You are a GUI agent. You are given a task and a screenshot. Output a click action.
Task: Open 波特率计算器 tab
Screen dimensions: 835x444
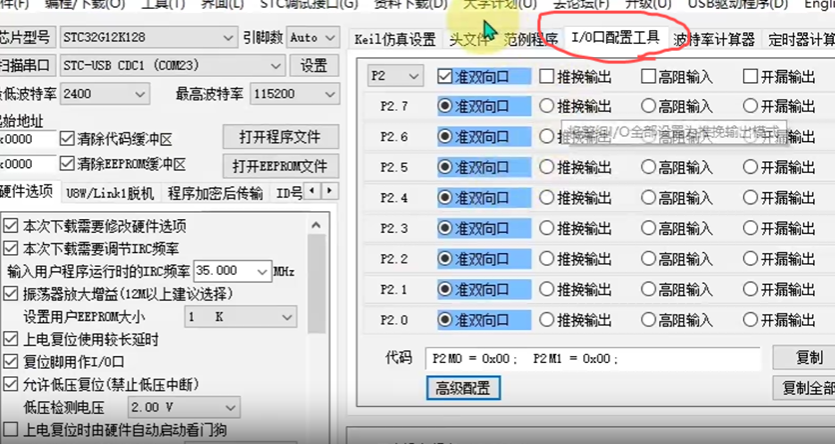click(714, 39)
